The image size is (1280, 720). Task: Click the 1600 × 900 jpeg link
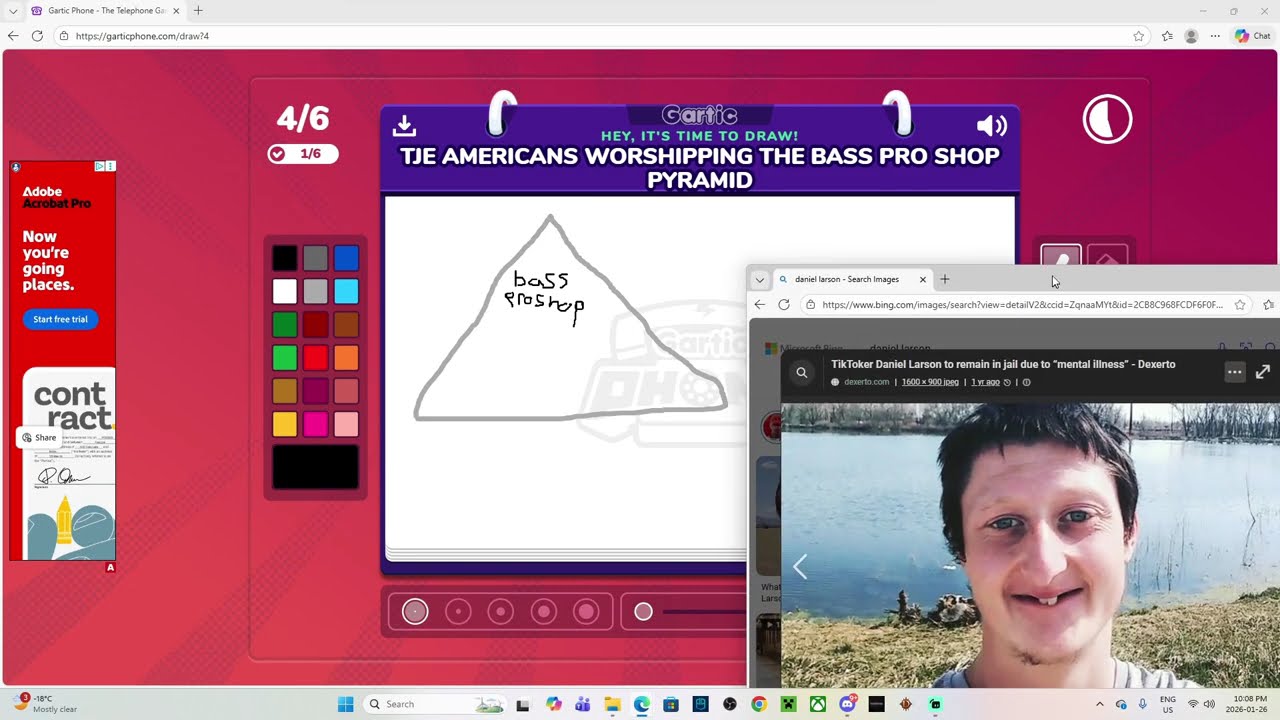pyautogui.click(x=930, y=382)
